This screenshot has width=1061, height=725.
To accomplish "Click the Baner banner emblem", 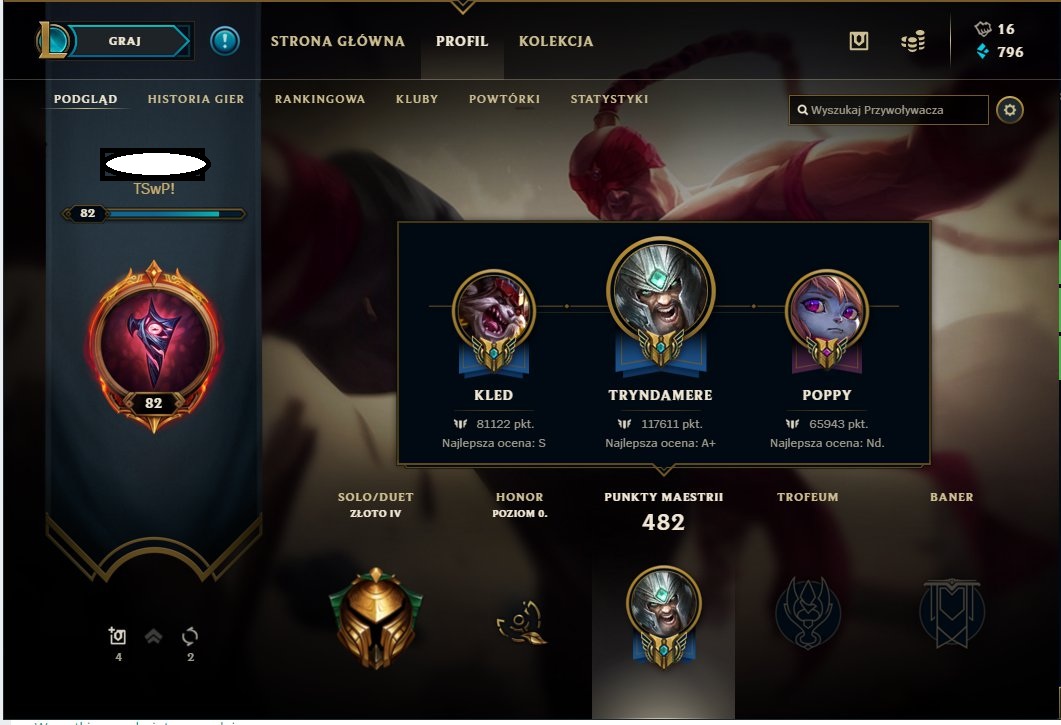I will 951,613.
